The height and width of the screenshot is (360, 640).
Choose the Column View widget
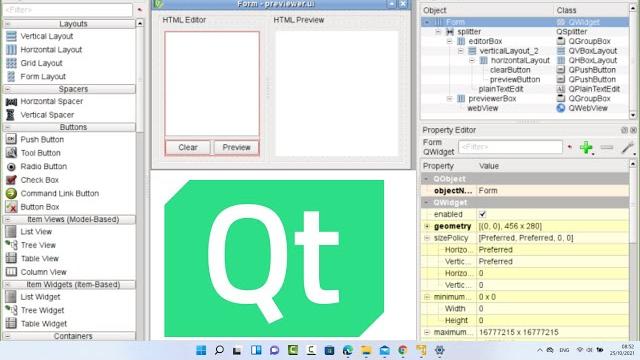click(43, 272)
